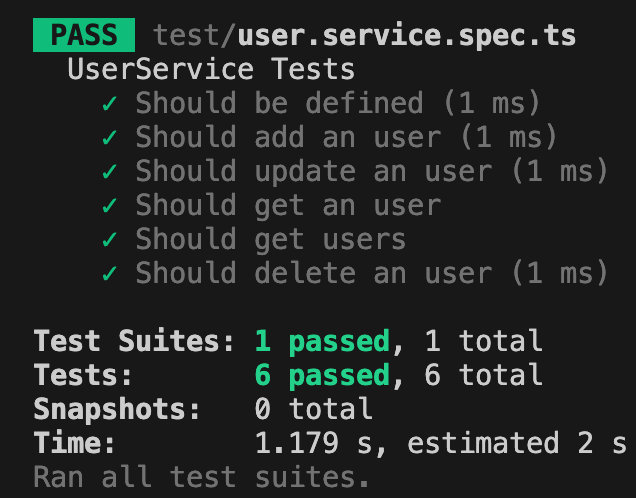Click the Ran all test suites message
Viewport: 636px width, 498px height.
pos(201,477)
